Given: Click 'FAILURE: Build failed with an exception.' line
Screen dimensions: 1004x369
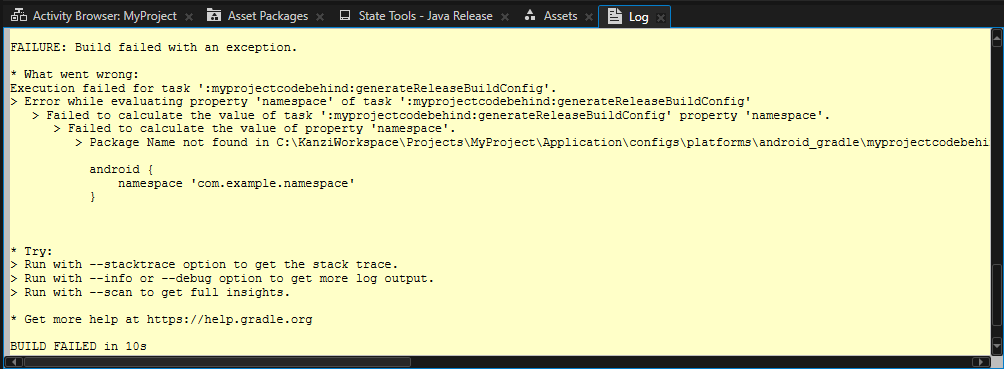Looking at the screenshot, I should point(154,47).
